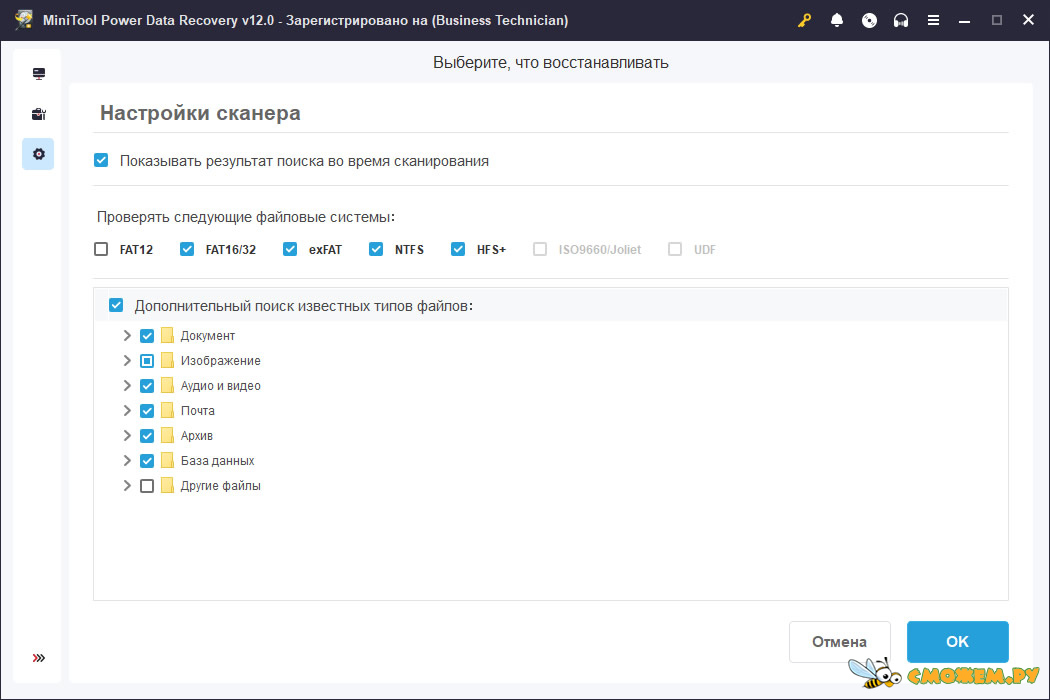Expand the Архив tree node
This screenshot has height=700, width=1050.
127,435
